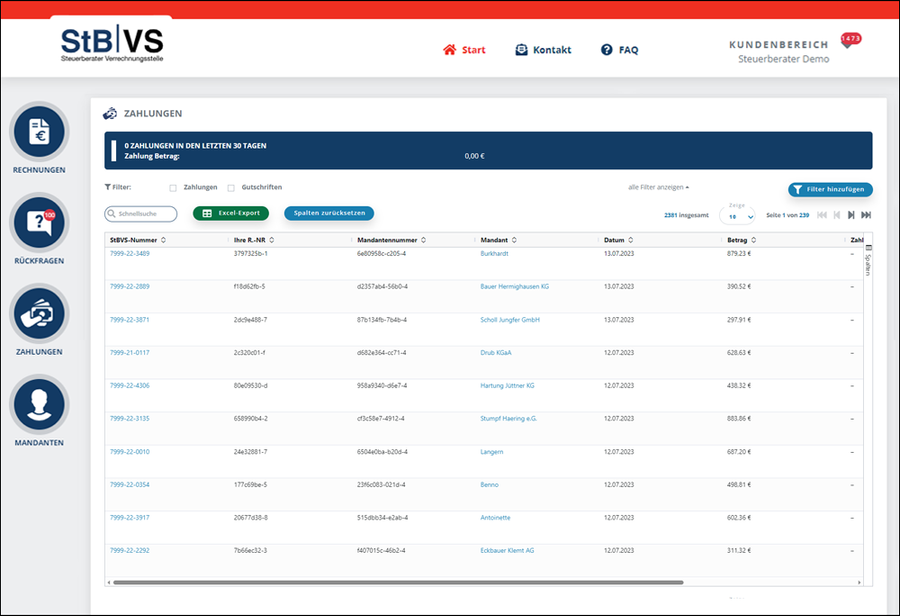Open the Mandanten sidebar icon

(39, 405)
